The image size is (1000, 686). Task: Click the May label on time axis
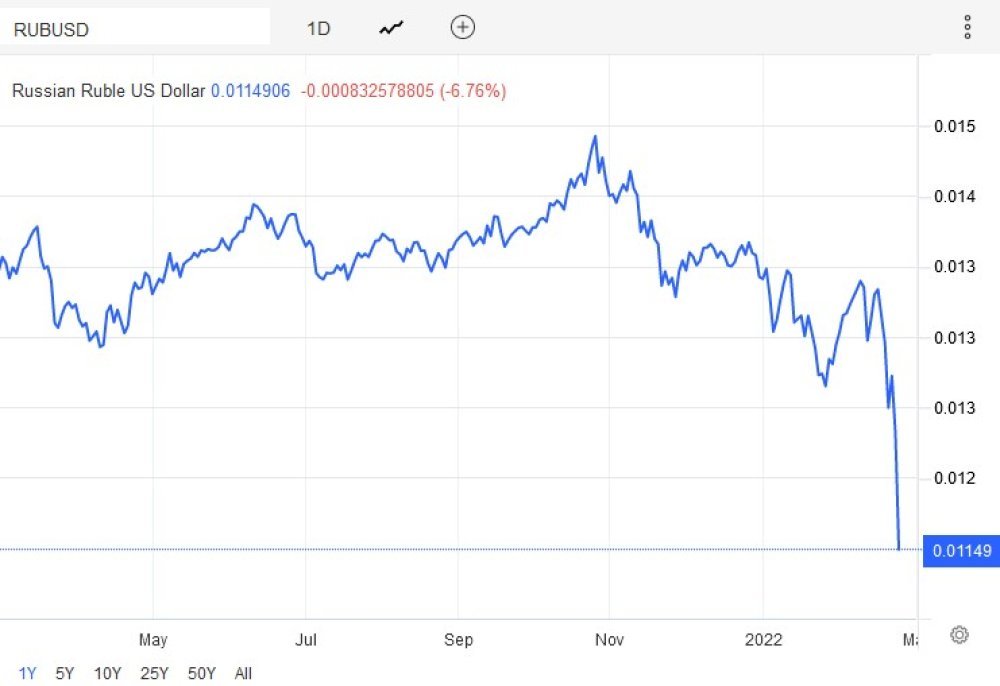[153, 639]
